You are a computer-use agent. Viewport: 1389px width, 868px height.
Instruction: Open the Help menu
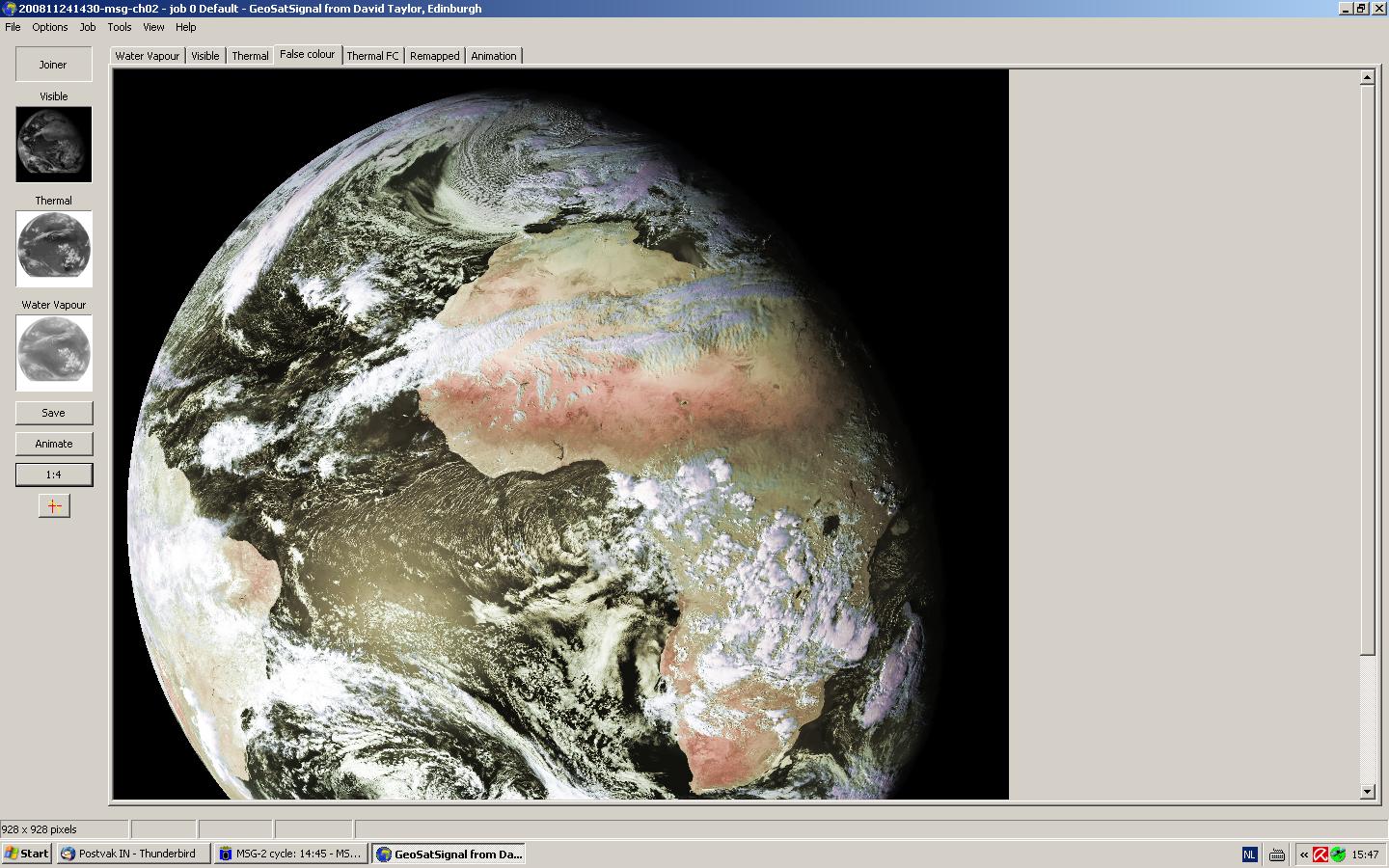[x=185, y=27]
